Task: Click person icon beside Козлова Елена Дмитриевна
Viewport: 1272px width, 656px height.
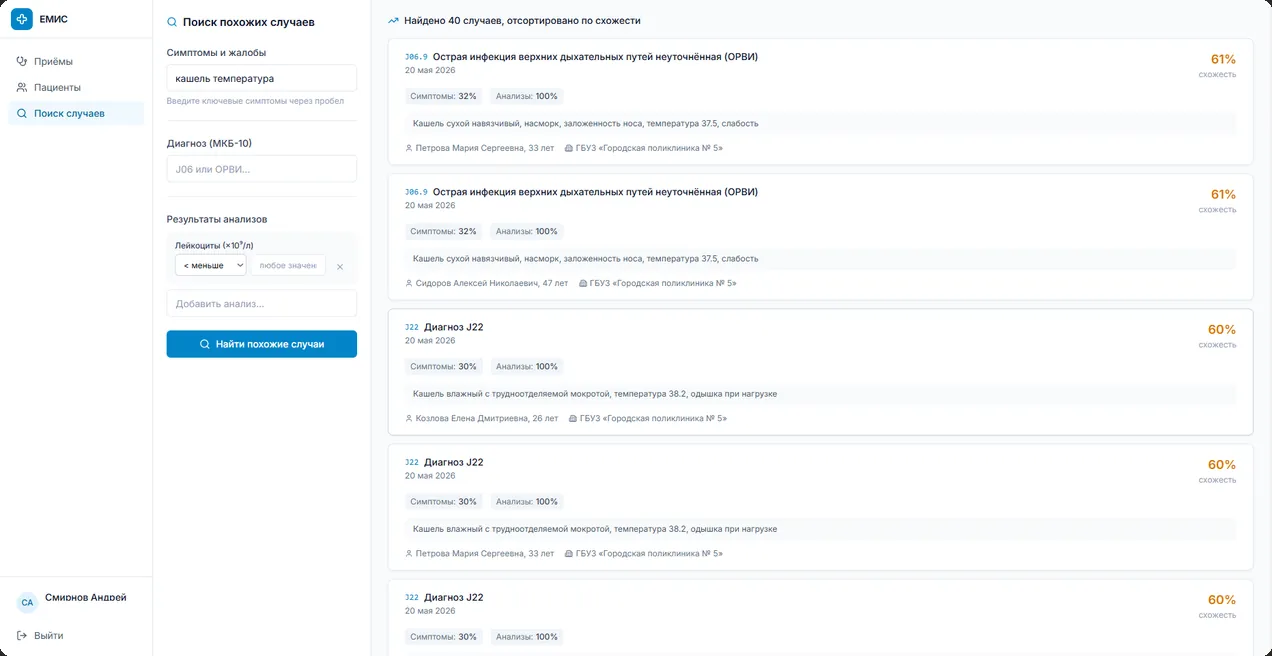Action: pos(409,418)
